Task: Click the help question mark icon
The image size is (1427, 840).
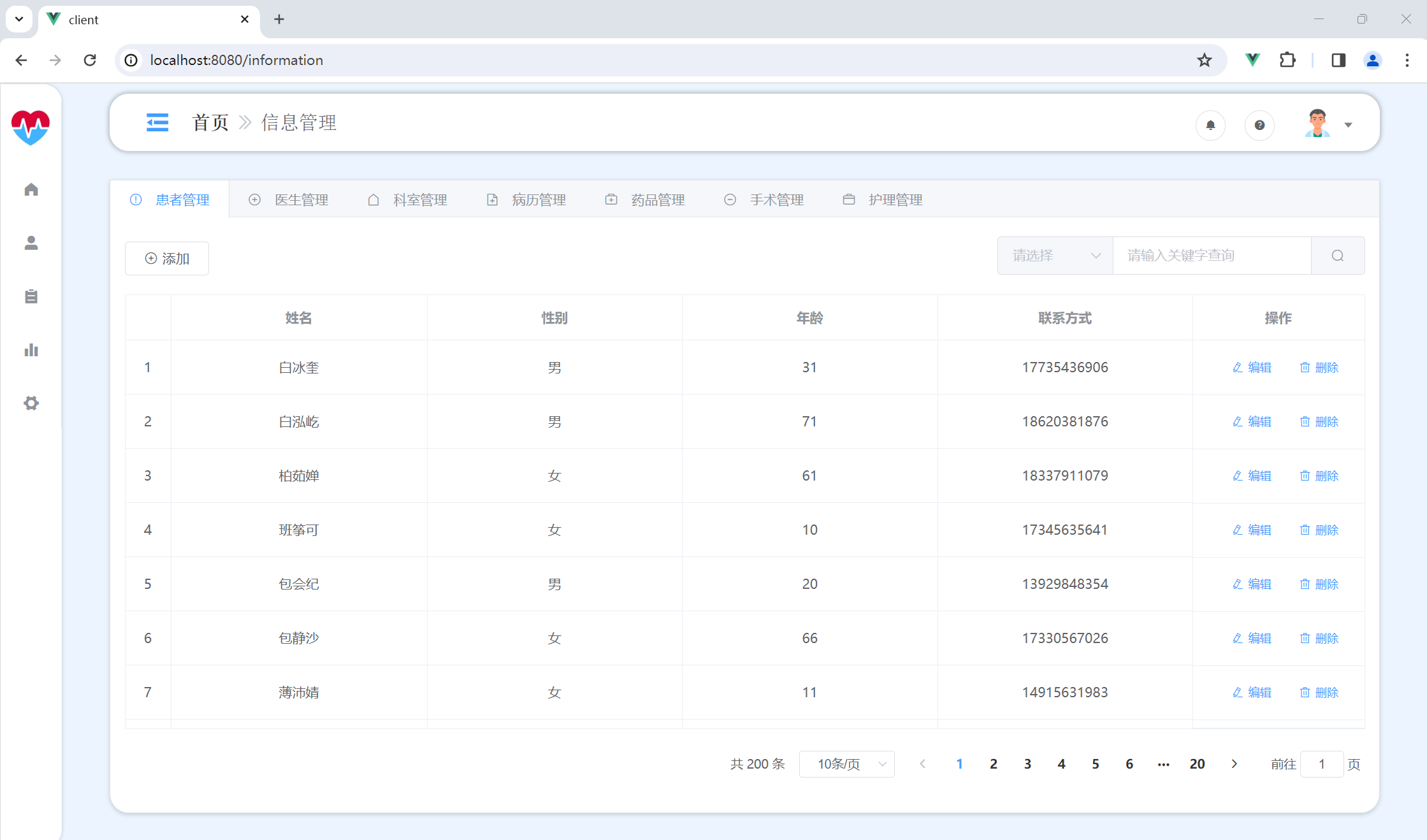Action: tap(1259, 125)
